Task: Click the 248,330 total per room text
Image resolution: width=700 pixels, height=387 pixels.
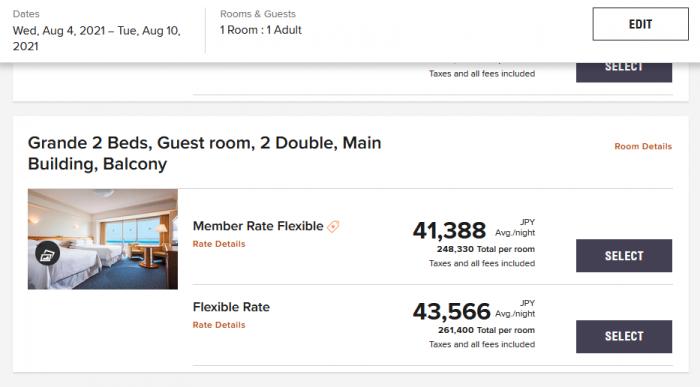Action: point(486,249)
